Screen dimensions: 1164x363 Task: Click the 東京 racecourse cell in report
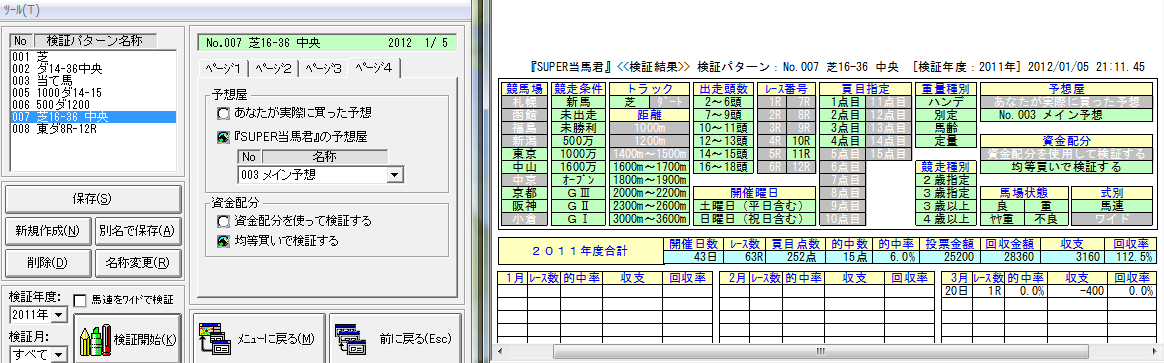(x=526, y=154)
